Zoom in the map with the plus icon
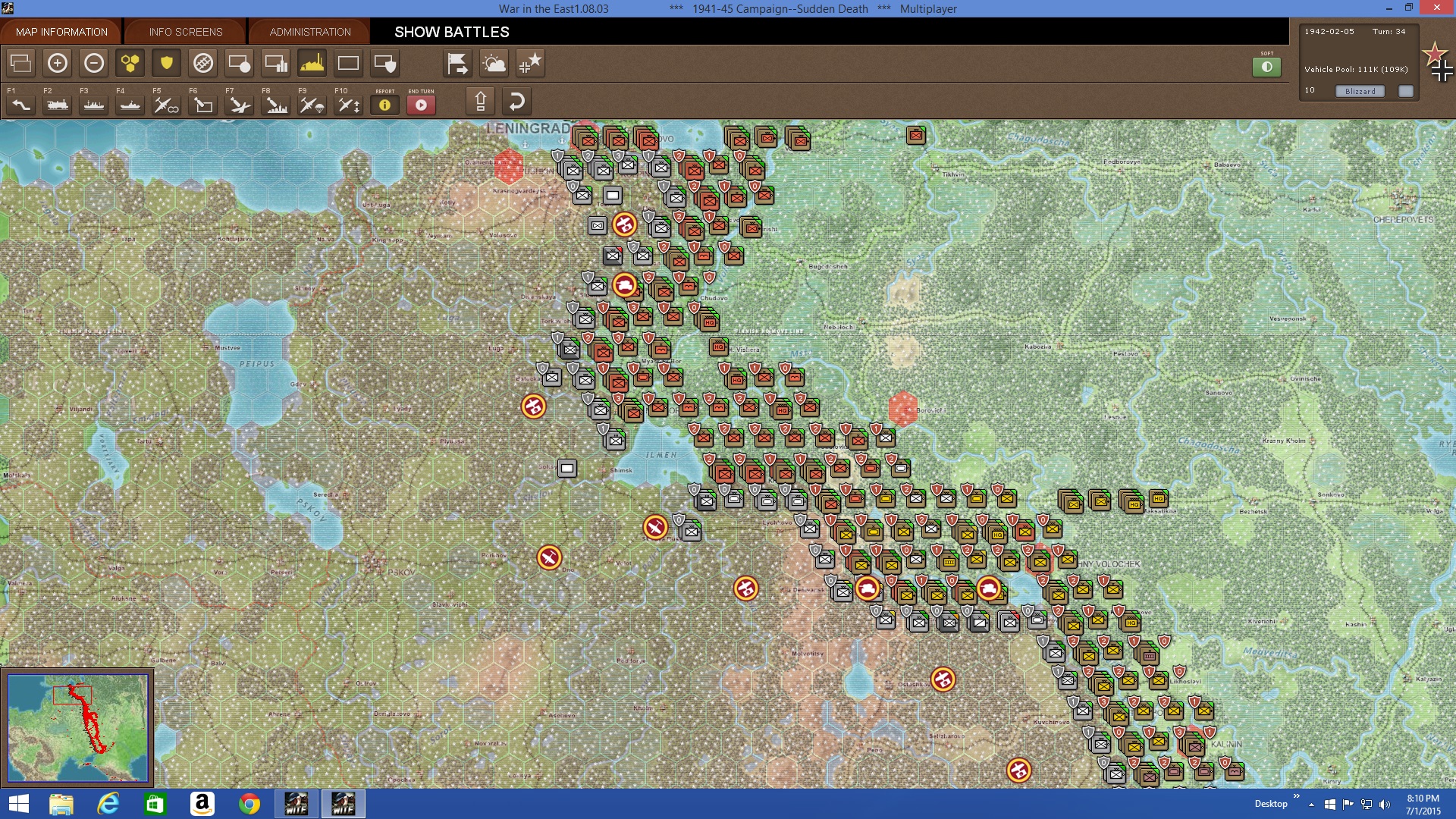Viewport: 1456px width, 819px height. 58,63
